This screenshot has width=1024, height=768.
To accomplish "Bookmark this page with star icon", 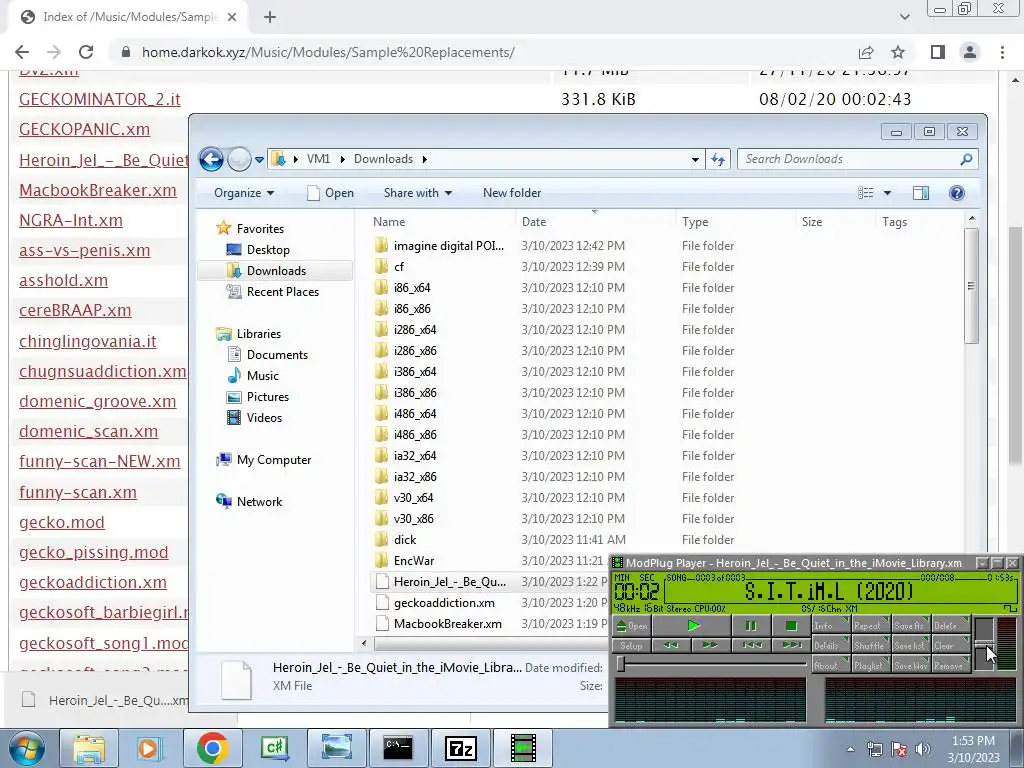I will 898,52.
